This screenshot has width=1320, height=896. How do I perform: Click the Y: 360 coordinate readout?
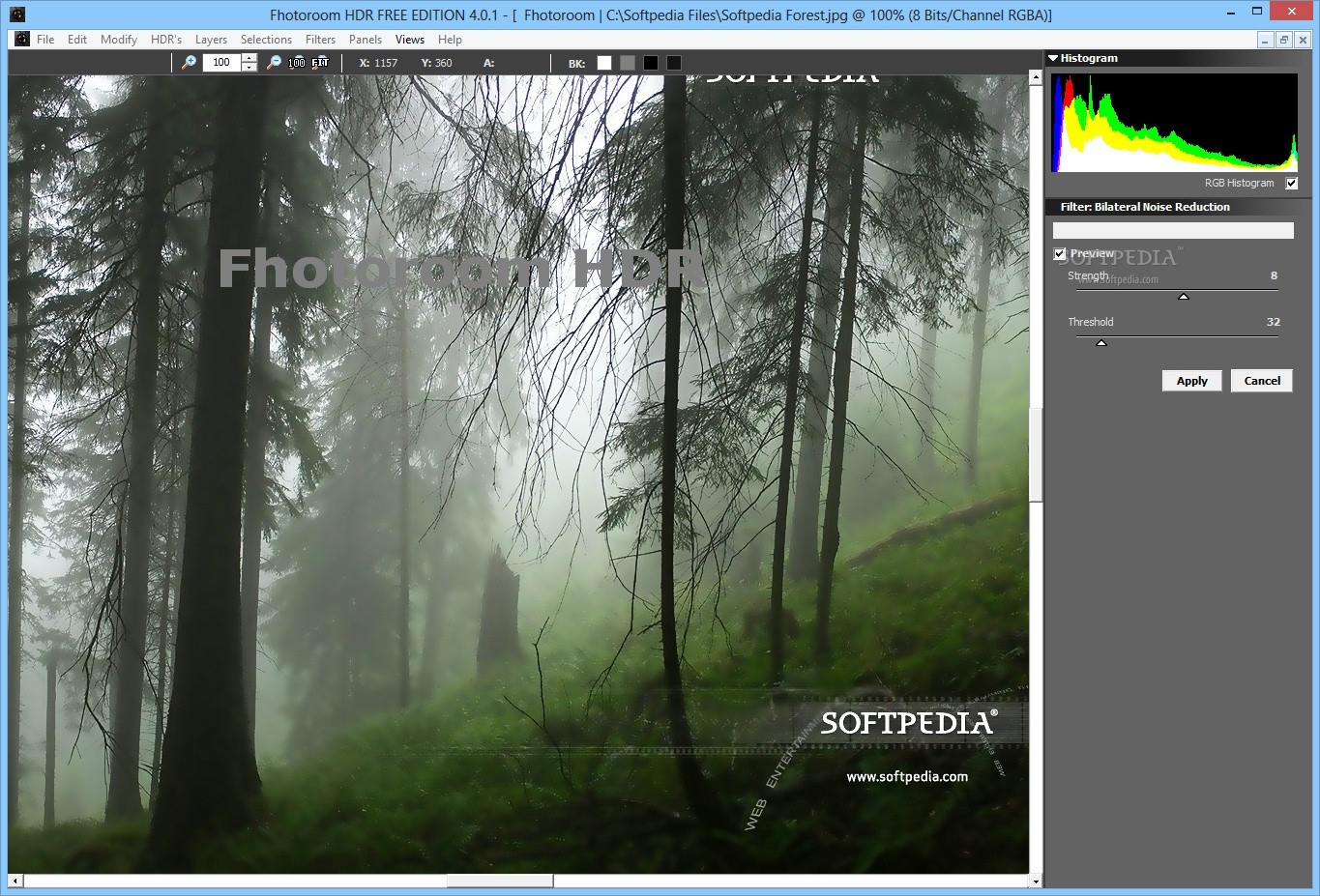pyautogui.click(x=436, y=63)
